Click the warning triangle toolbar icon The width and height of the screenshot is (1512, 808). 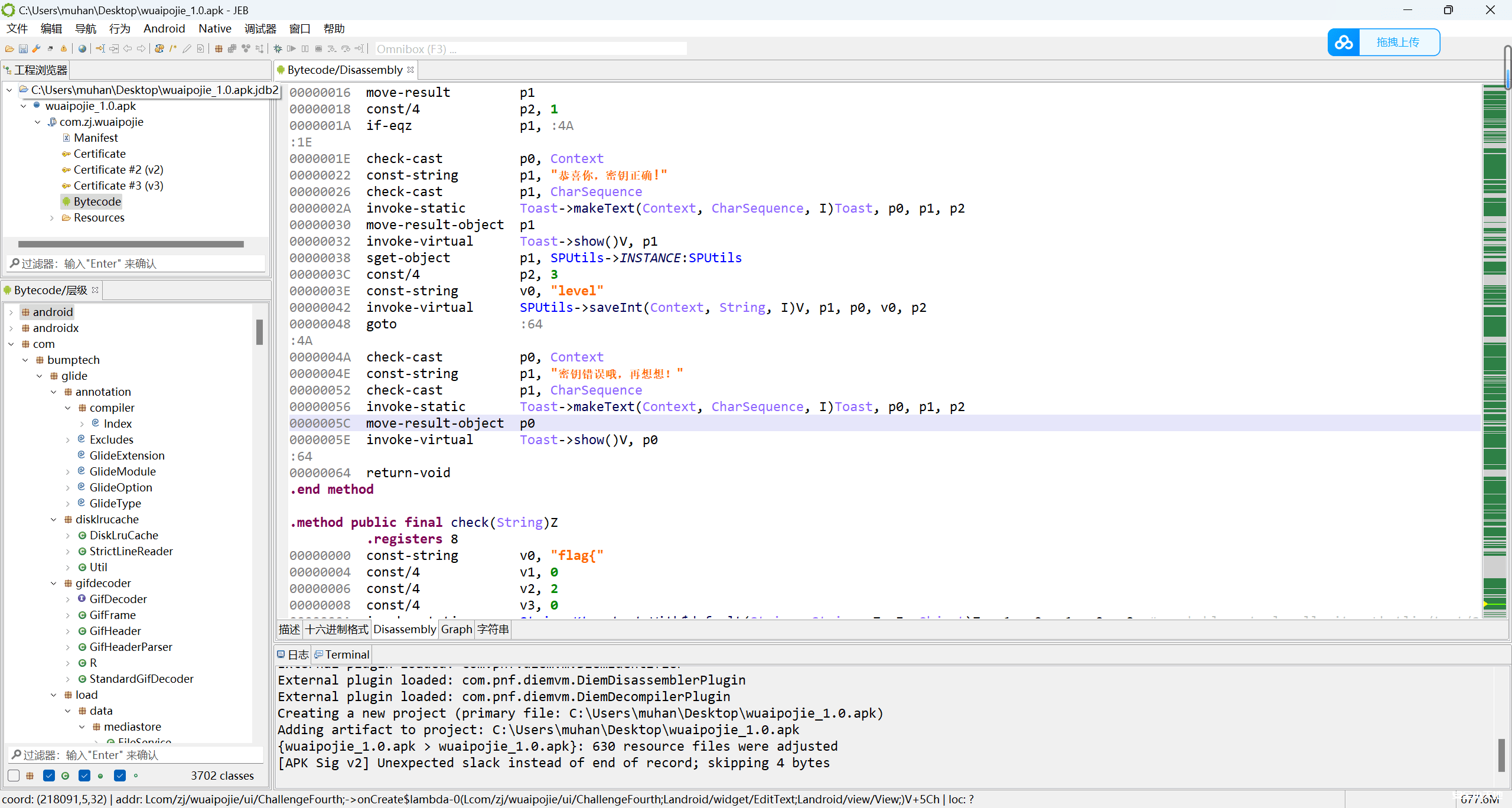64,48
